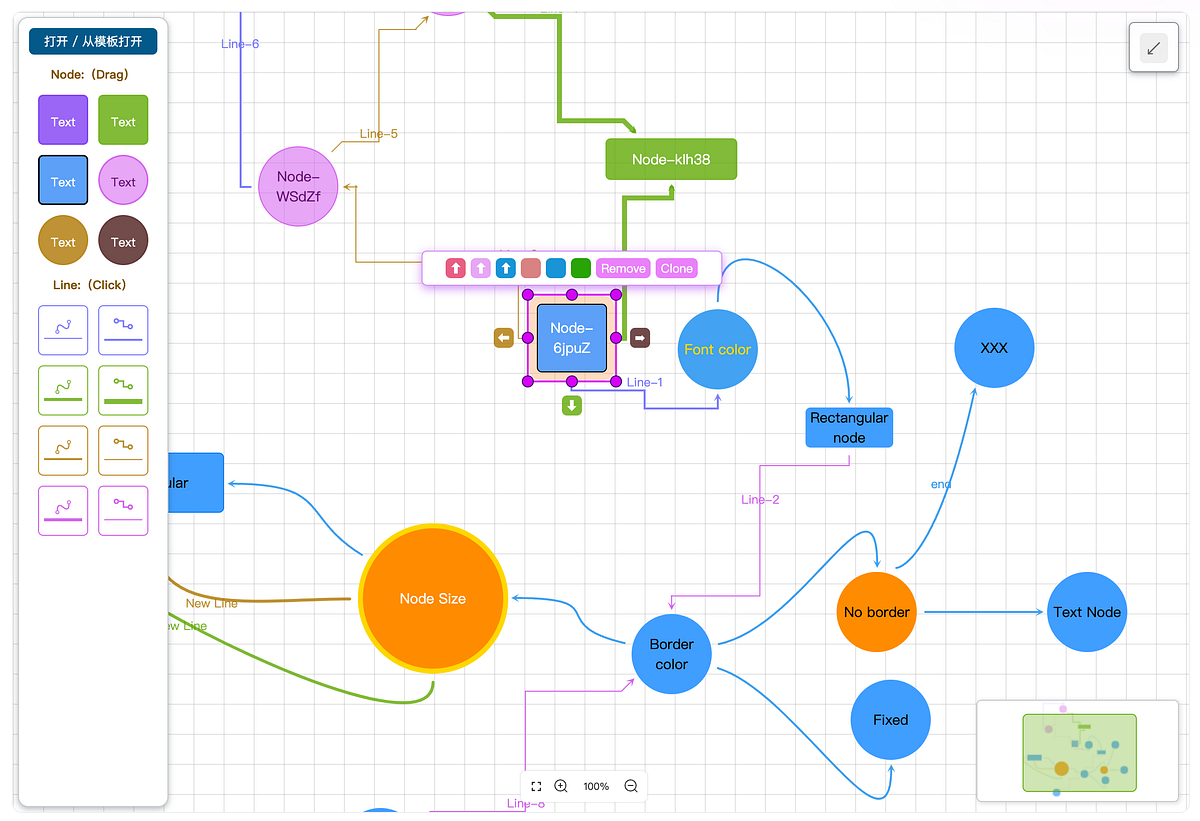Open the 打开 / 从模板打开 button

[92, 41]
